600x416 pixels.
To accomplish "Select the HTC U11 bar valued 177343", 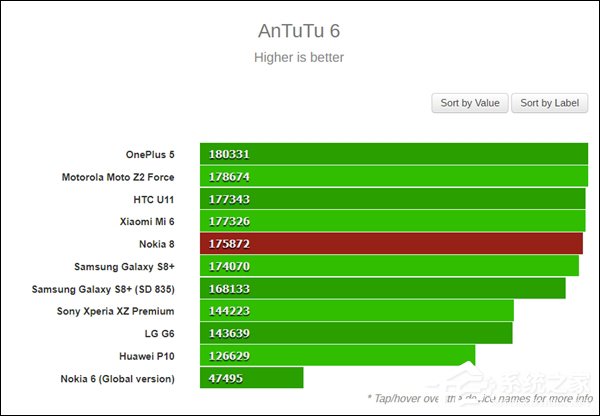I will 393,199.
